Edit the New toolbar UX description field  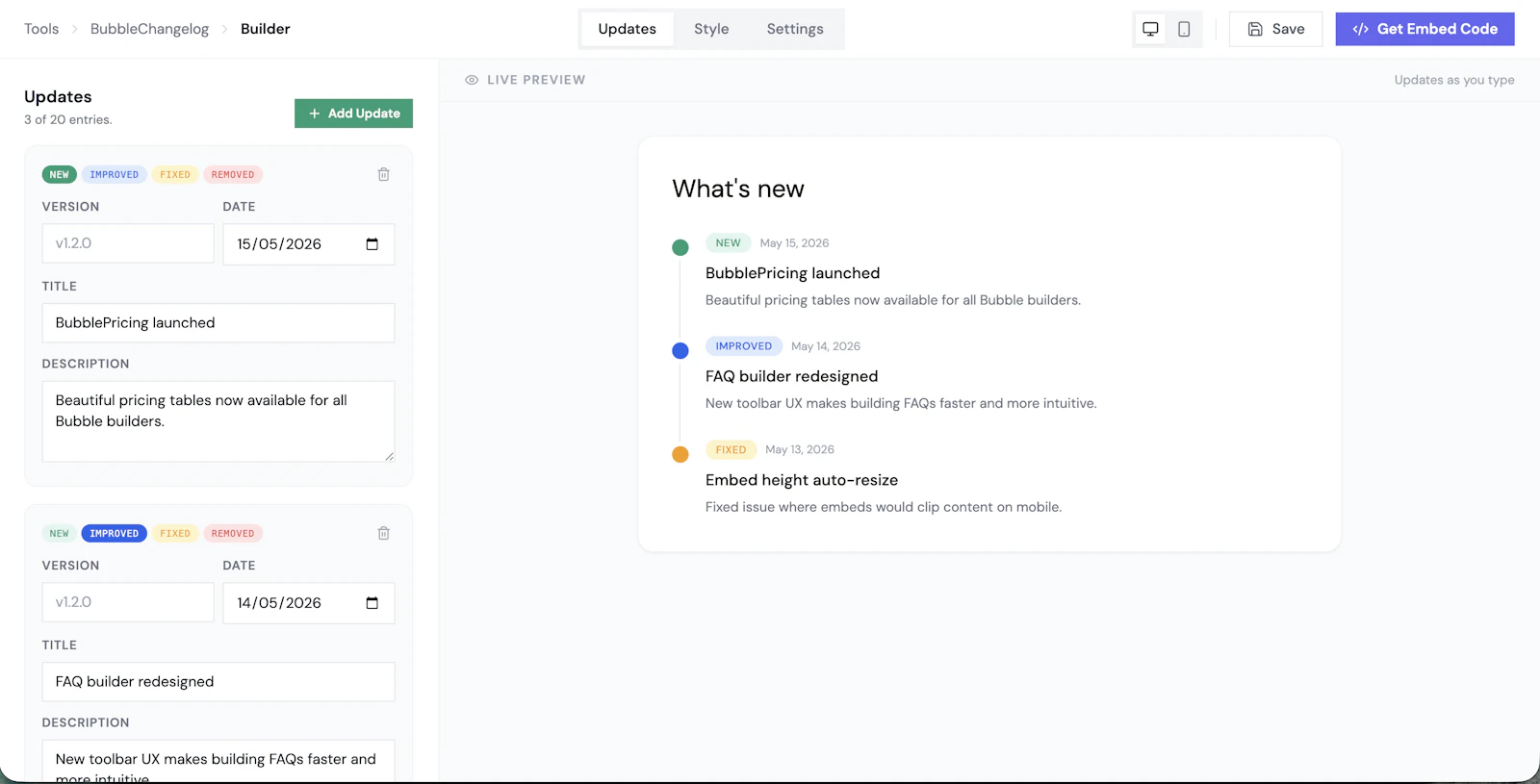218,761
